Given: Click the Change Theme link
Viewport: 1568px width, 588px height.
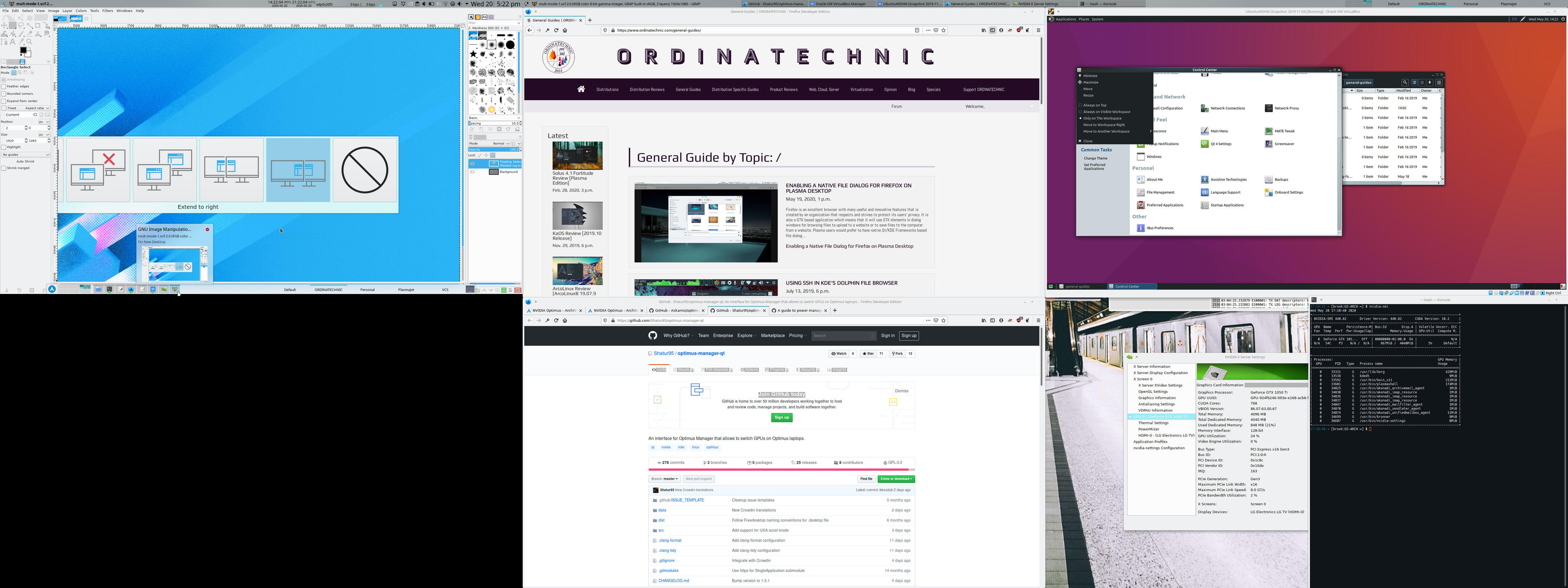Looking at the screenshot, I should pyautogui.click(x=1096, y=158).
